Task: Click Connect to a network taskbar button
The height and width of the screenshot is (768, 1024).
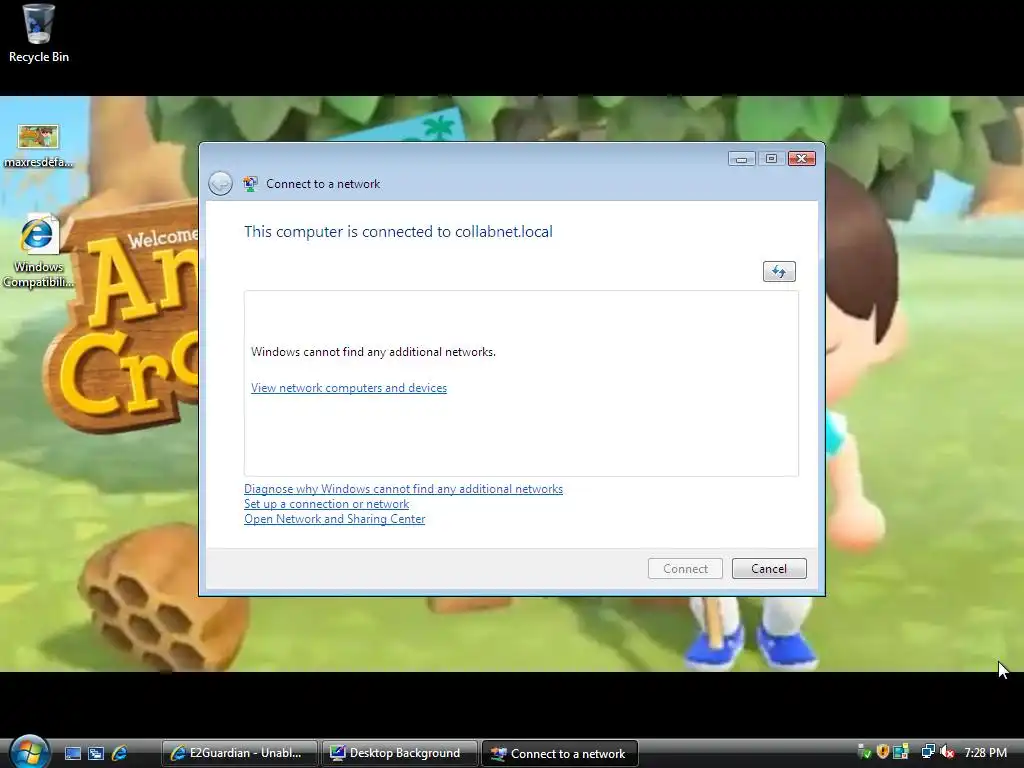Action: (560, 753)
